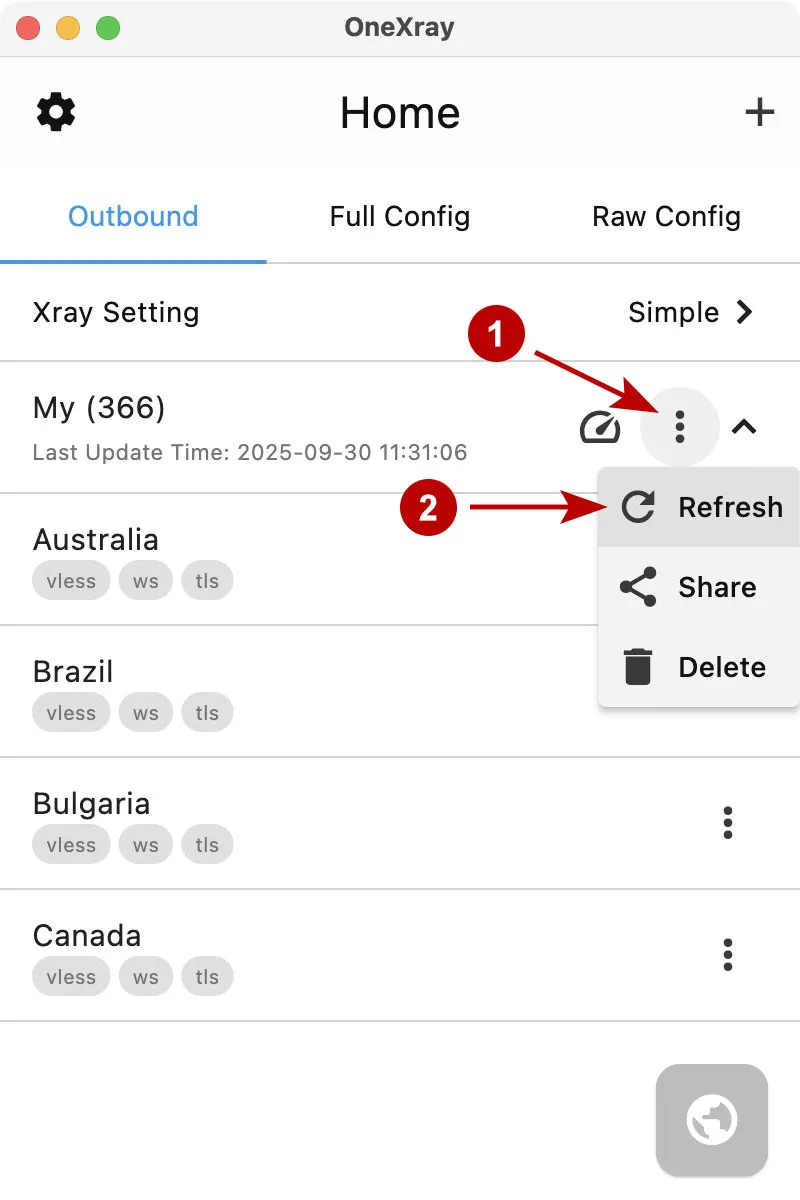Viewport: 800px width, 1200px height.
Task: Open the Xray Setting Simple chevron
Action: pos(744,313)
